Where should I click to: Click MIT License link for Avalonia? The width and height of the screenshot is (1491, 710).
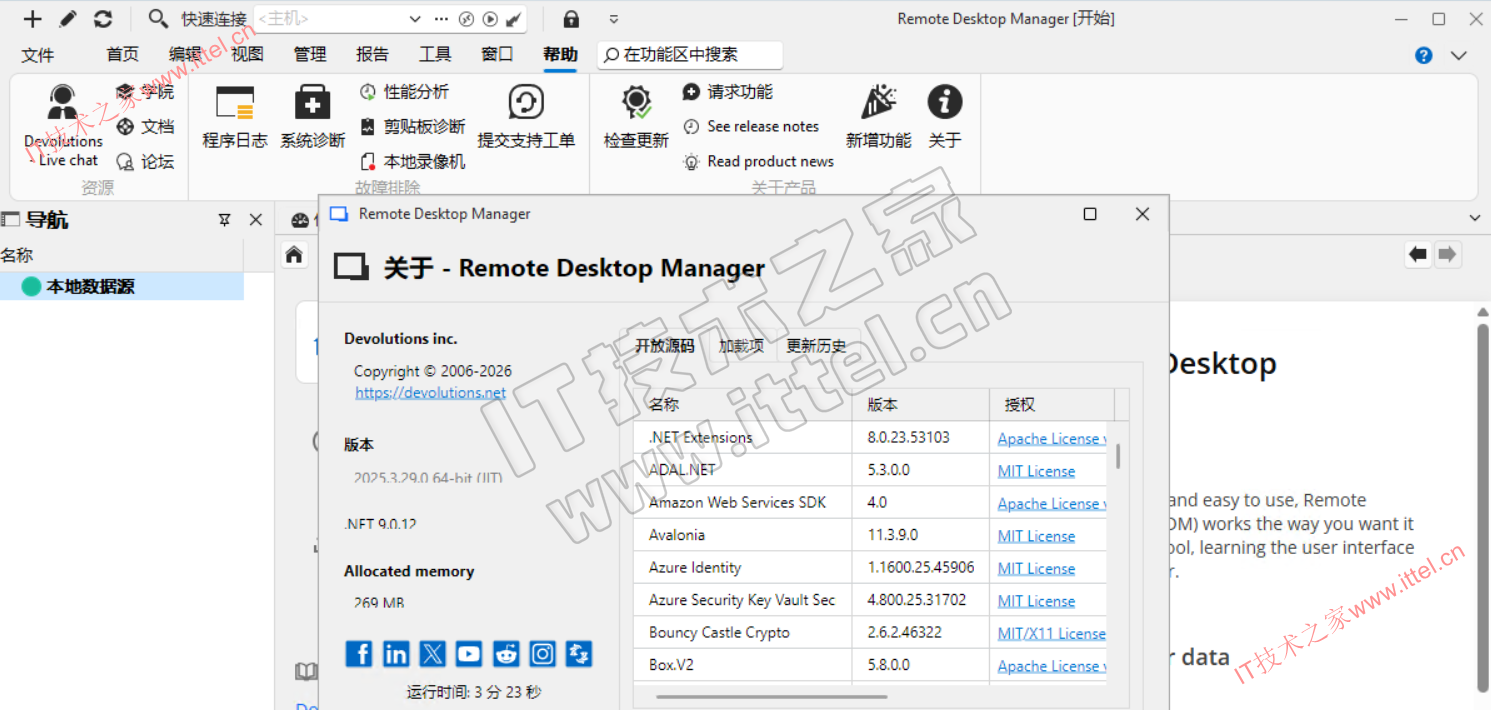click(1036, 536)
